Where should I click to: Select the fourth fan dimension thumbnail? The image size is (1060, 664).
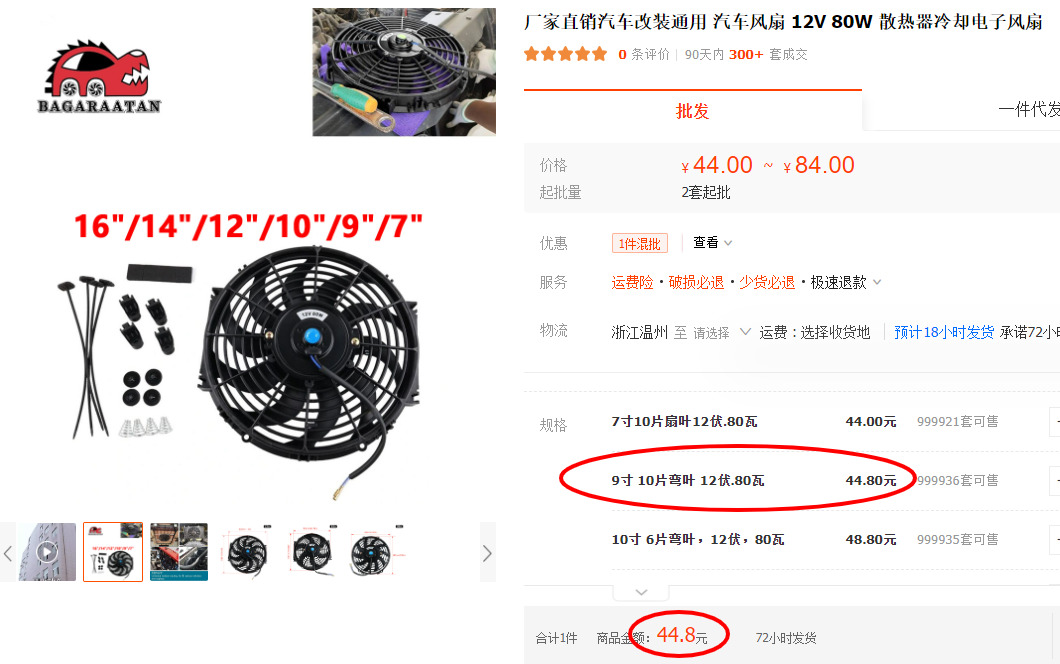point(245,552)
